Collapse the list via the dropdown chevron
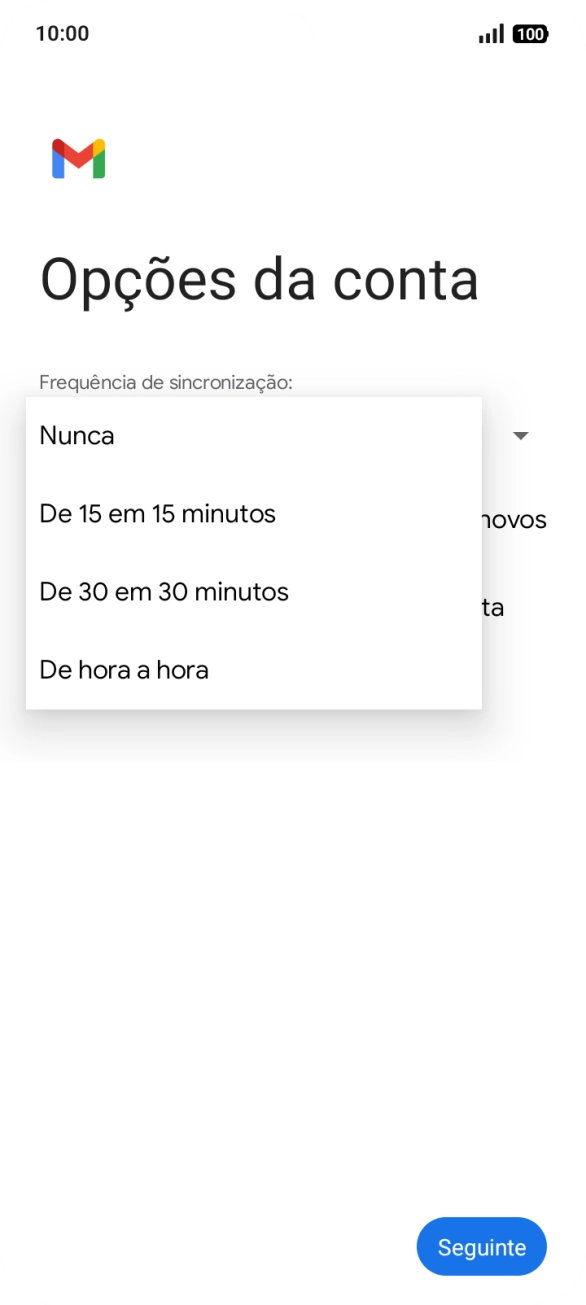This screenshot has width=586, height=1305. (521, 436)
